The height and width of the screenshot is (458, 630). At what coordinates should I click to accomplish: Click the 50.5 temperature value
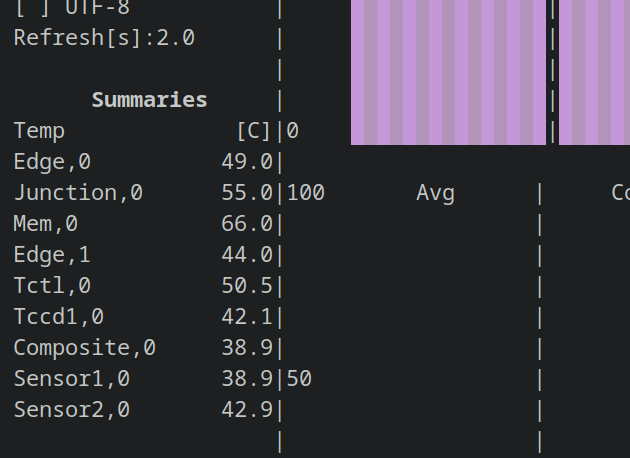point(247,286)
